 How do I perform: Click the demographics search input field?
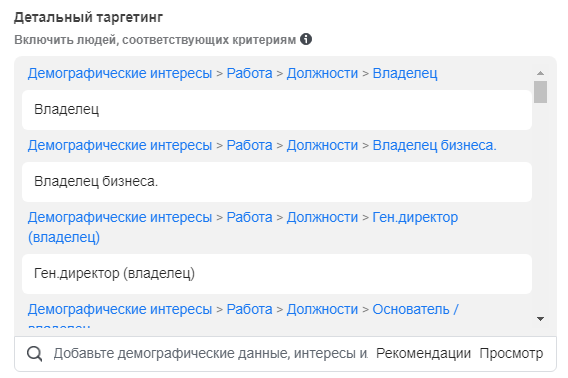pyautogui.click(x=210, y=353)
